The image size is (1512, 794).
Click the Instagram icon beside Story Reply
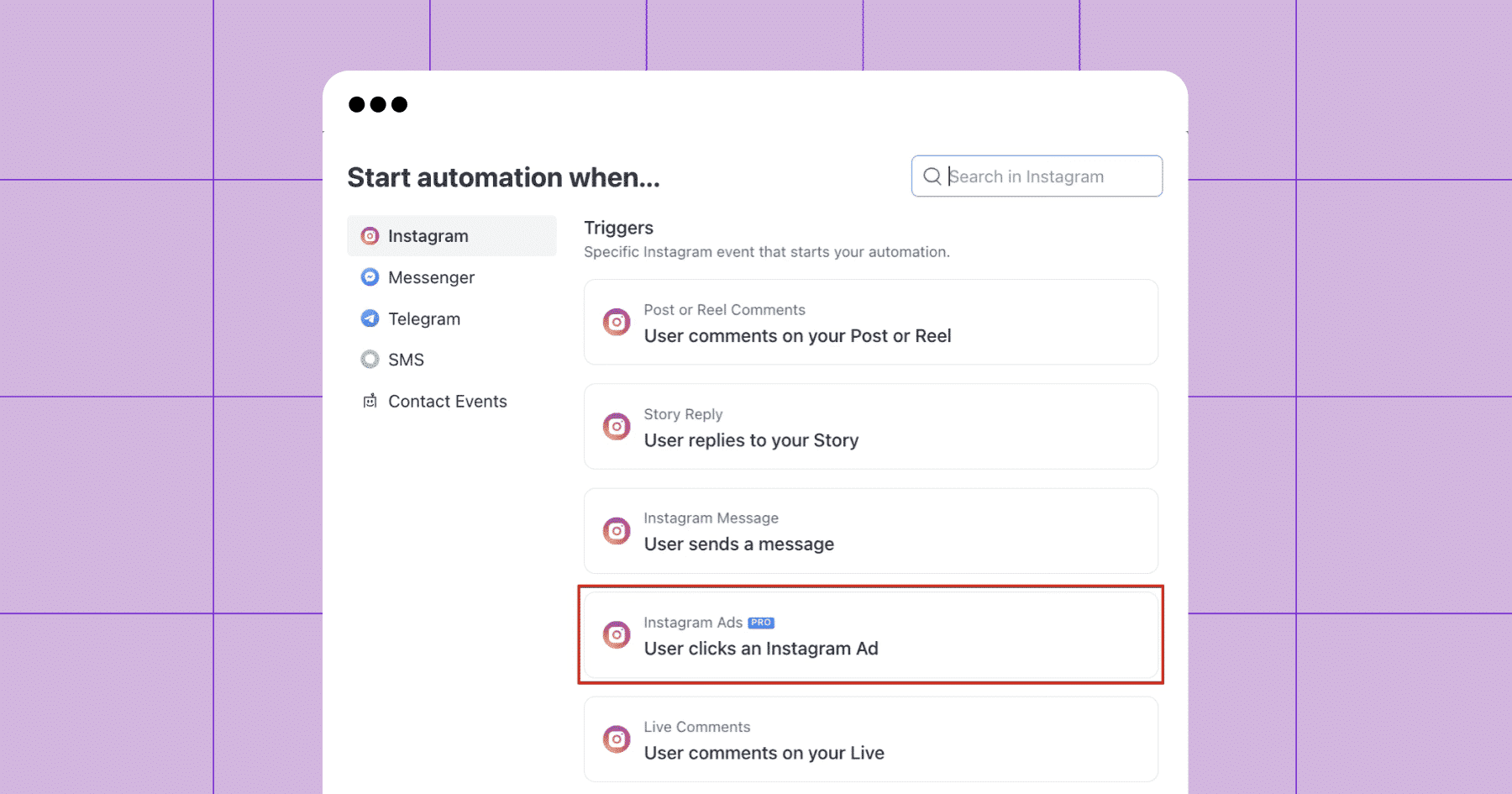pyautogui.click(x=617, y=427)
